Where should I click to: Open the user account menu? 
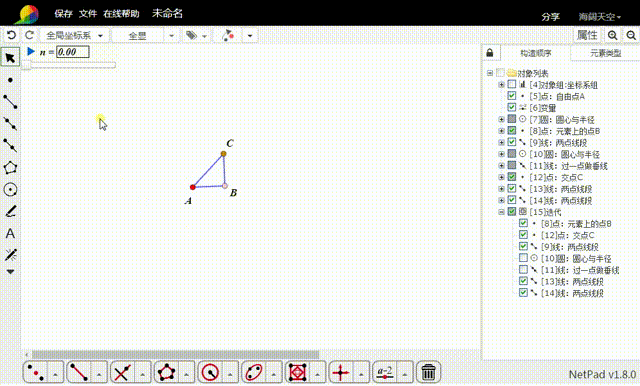(600, 17)
